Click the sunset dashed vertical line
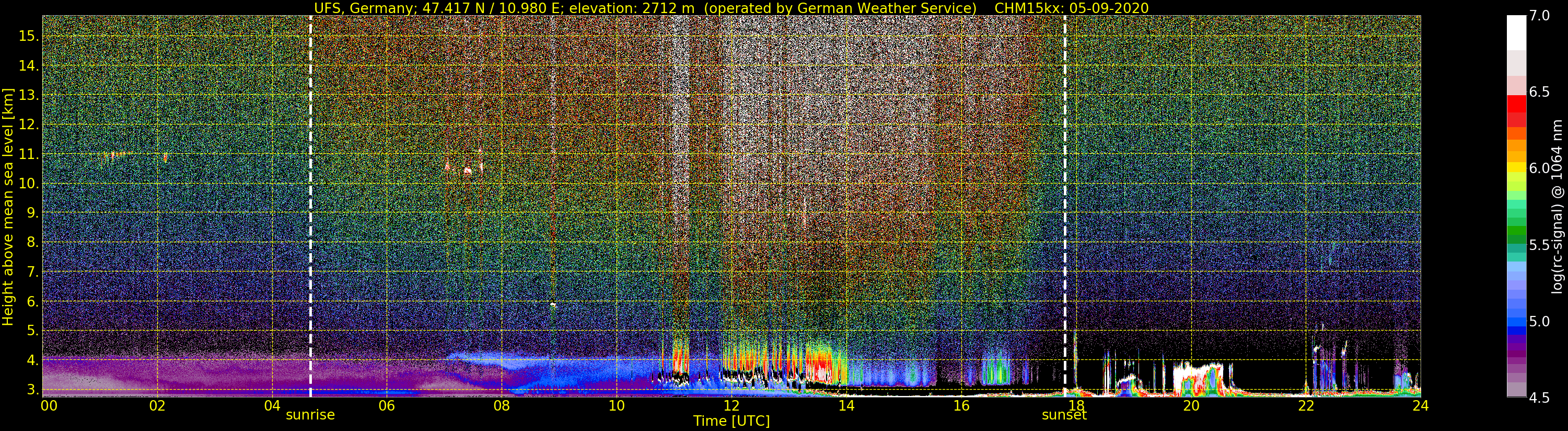1568x431 pixels. point(1065,206)
